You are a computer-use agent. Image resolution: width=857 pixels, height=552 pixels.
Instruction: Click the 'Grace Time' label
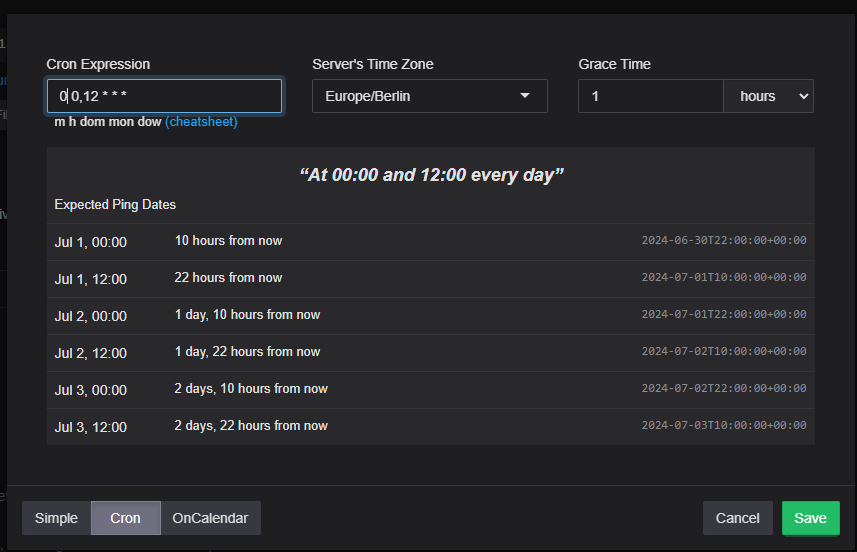614,64
